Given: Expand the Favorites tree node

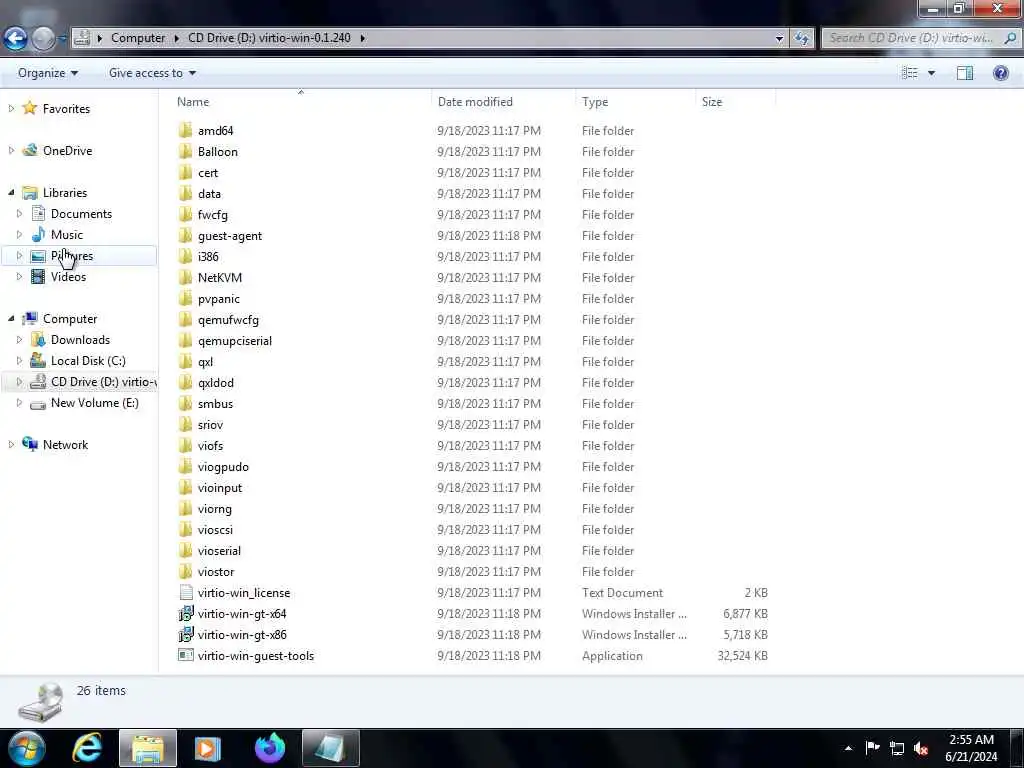Looking at the screenshot, I should pyautogui.click(x=11, y=108).
